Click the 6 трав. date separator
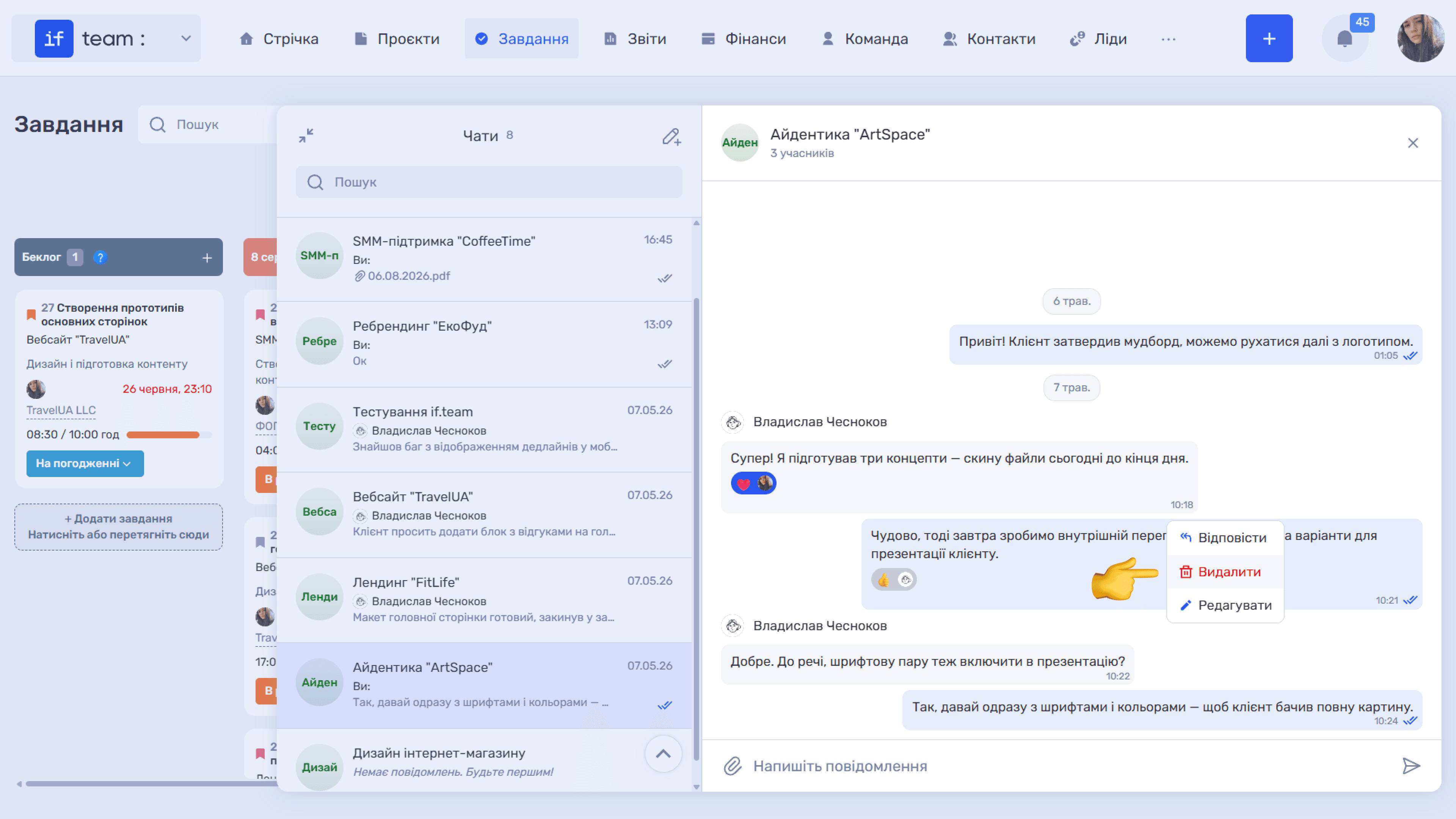 pyautogui.click(x=1072, y=301)
